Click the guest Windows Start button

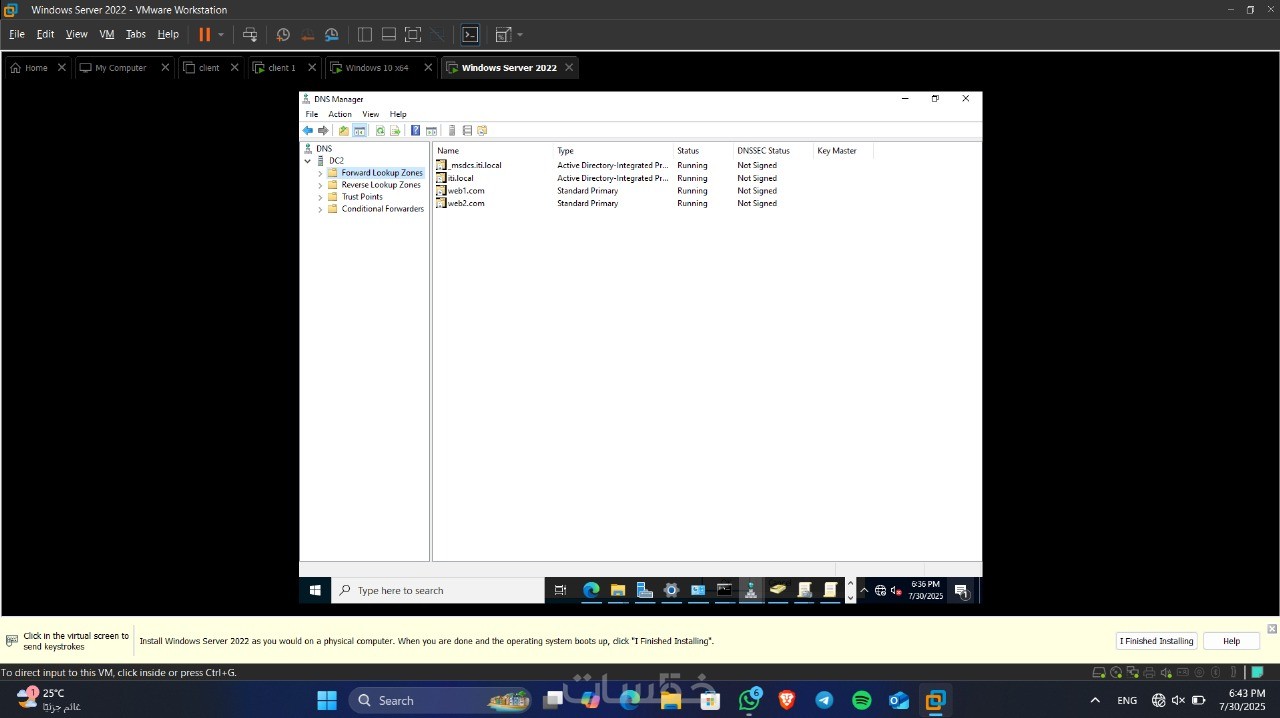(315, 590)
